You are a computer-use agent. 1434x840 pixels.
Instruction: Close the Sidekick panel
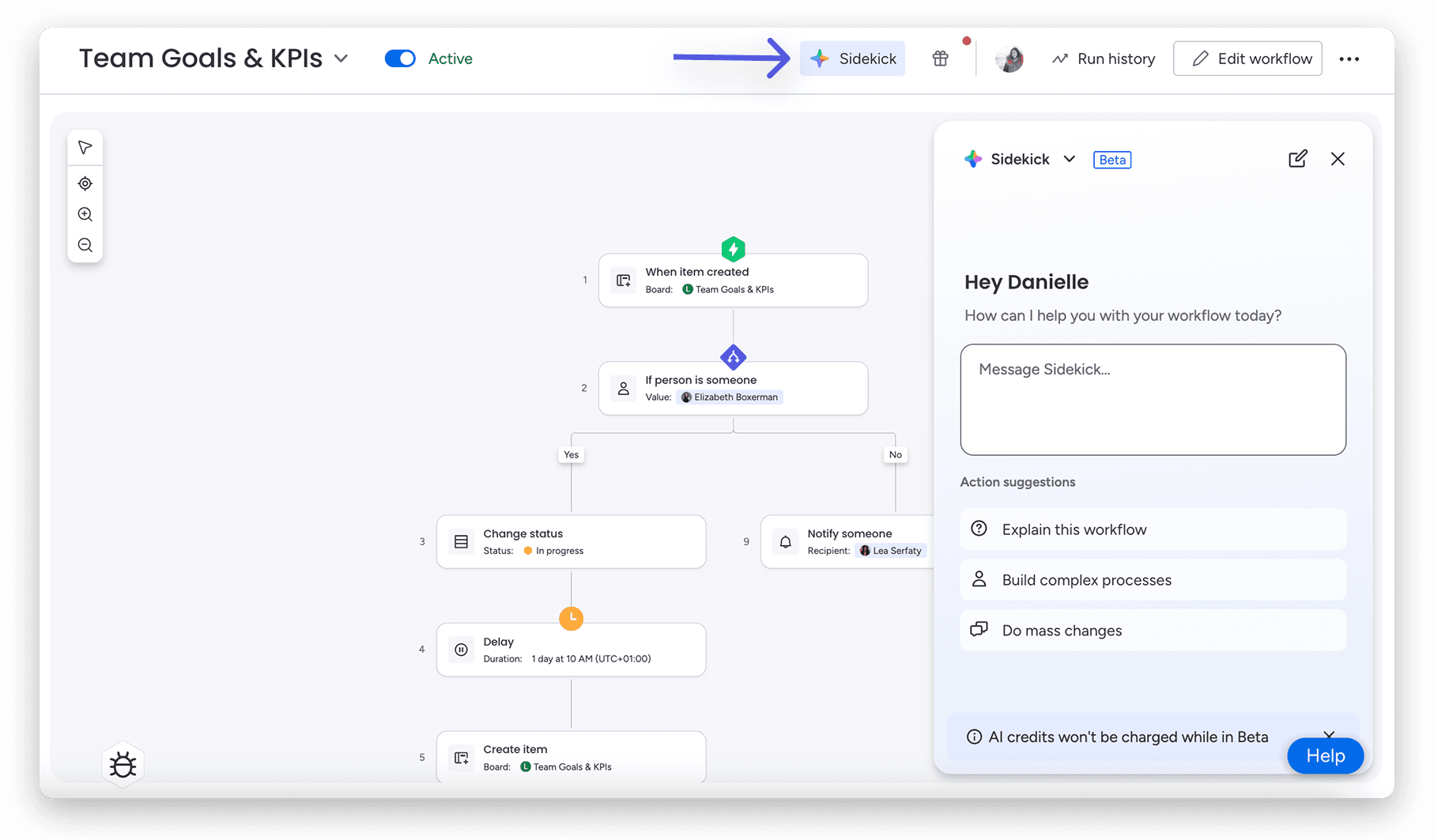coord(1338,159)
